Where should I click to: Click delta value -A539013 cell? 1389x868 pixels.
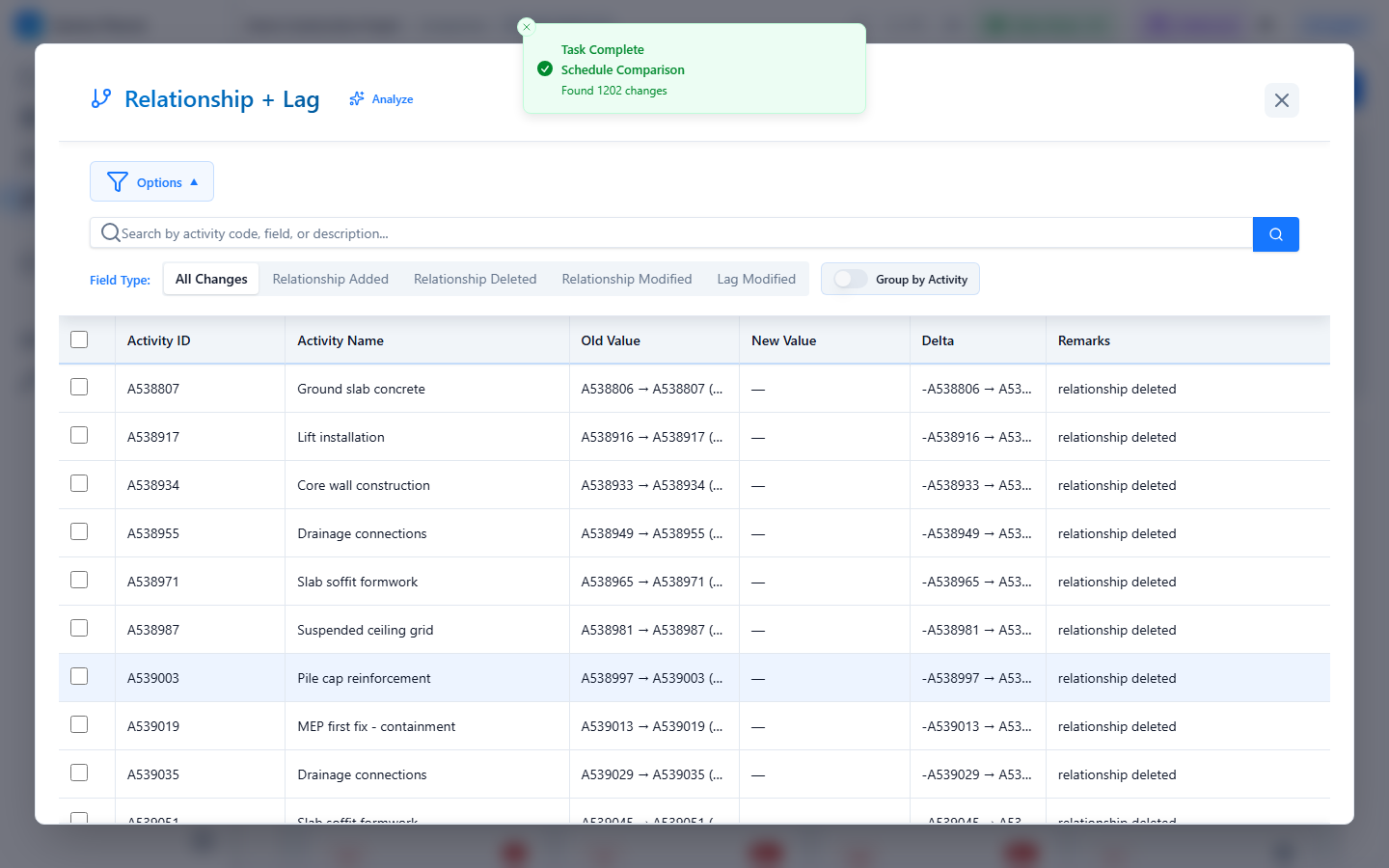coord(976,726)
